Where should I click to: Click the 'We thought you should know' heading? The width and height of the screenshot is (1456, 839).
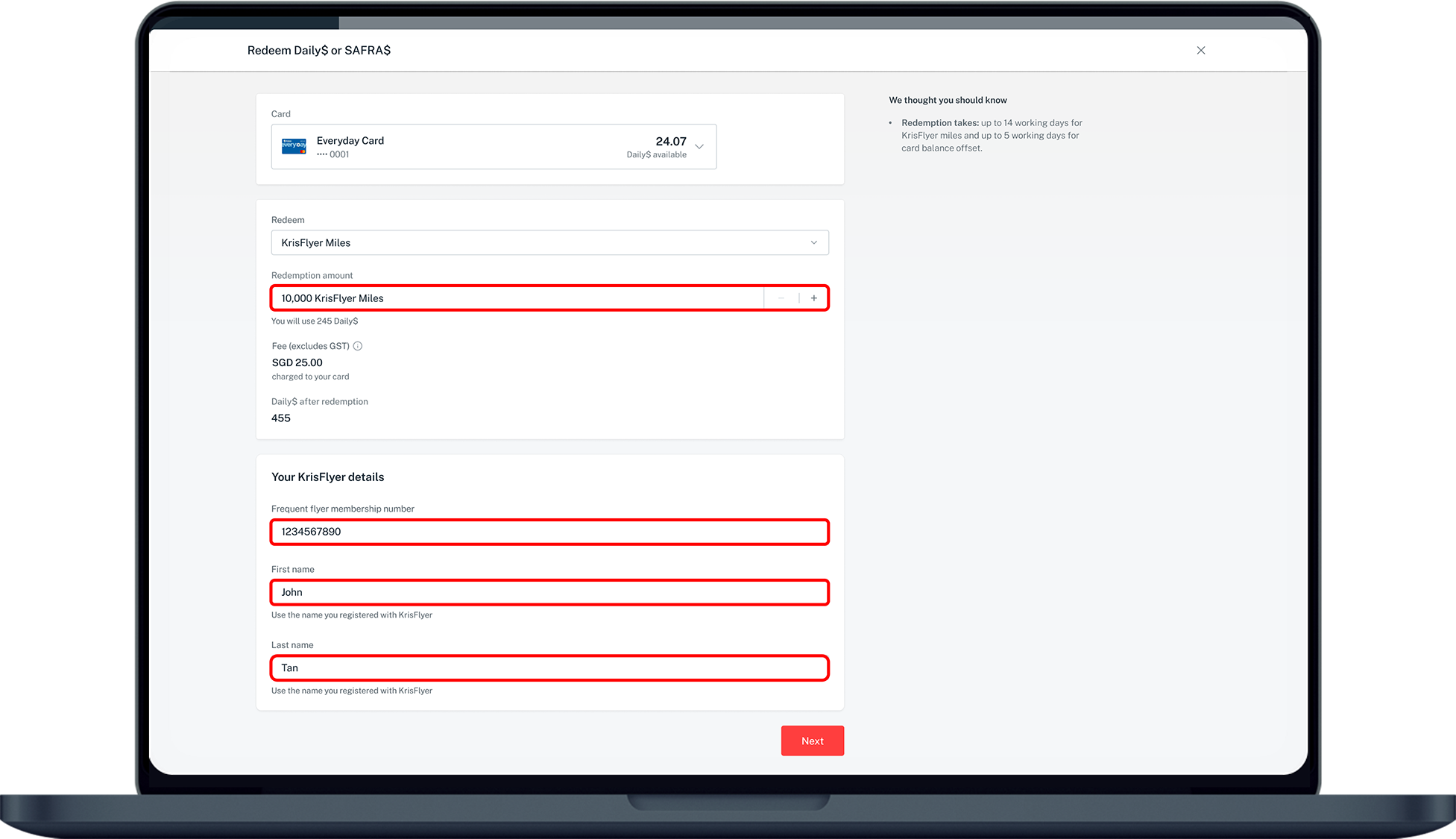coord(948,100)
